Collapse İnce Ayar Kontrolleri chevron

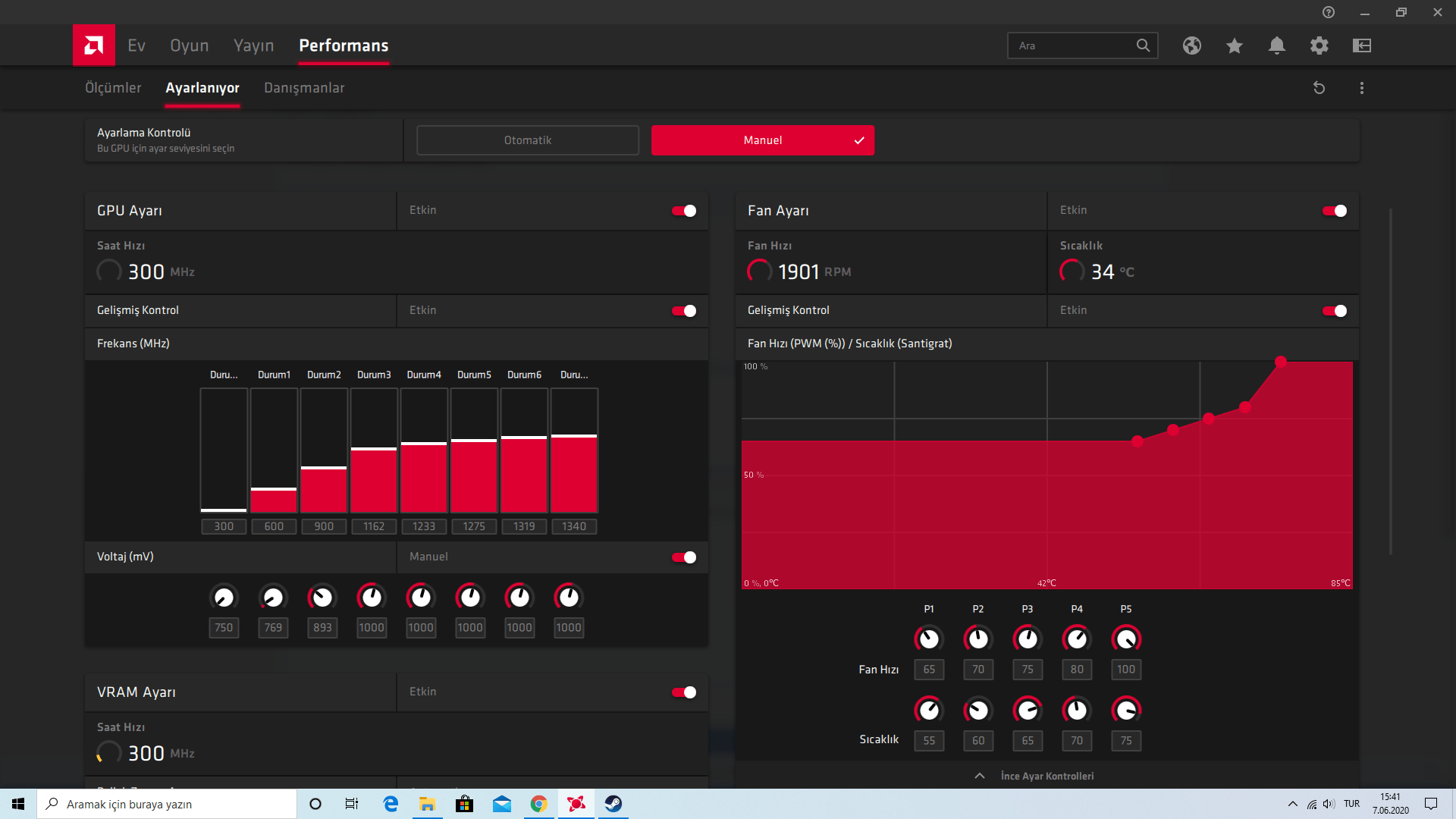pyautogui.click(x=979, y=776)
